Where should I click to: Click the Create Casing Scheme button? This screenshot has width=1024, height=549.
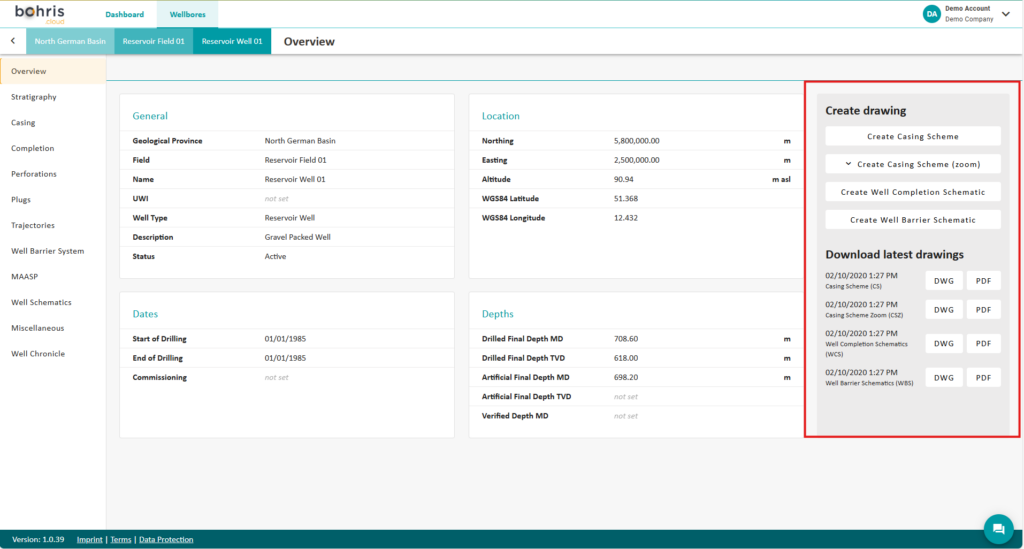[x=912, y=136]
